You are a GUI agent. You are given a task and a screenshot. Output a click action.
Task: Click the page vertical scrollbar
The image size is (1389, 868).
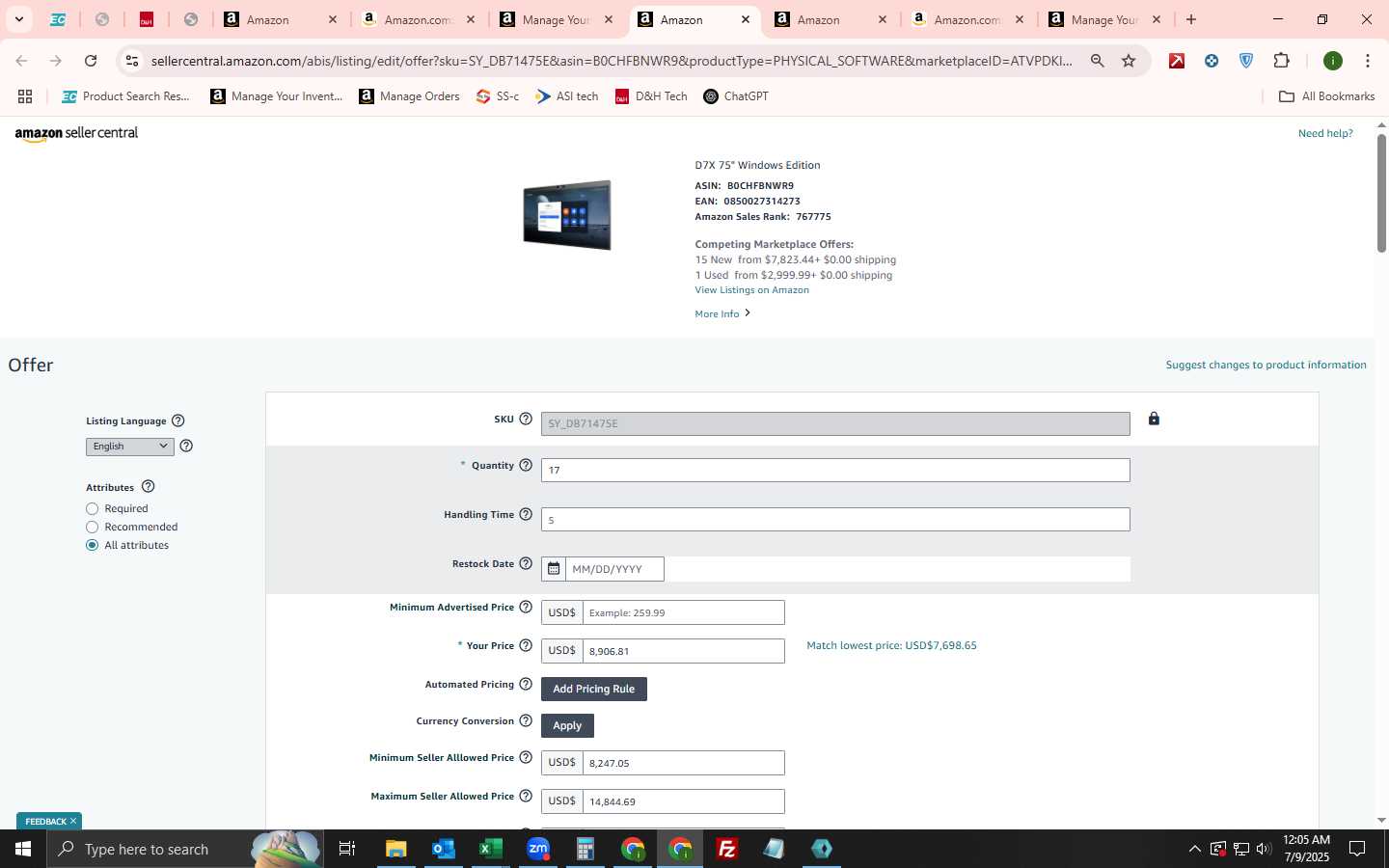pos(1381,193)
